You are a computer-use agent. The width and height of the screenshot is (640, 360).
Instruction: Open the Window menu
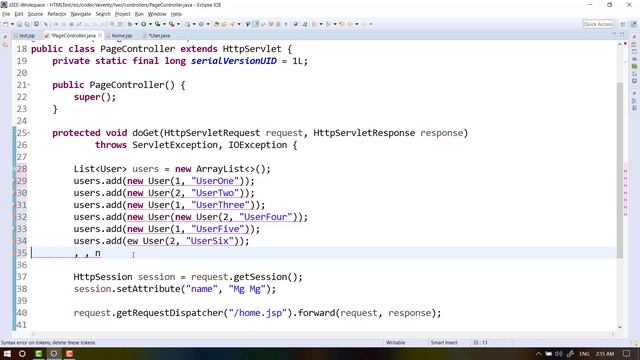pyautogui.click(x=157, y=14)
